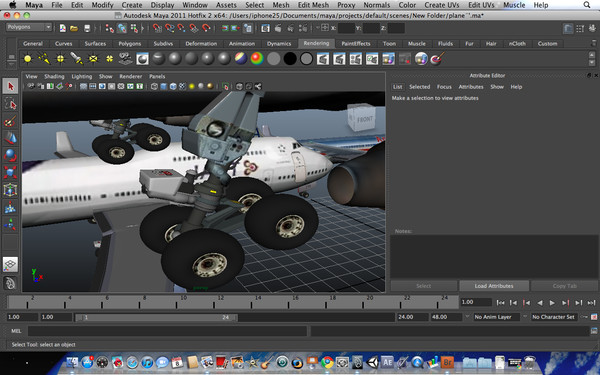Select the arrow Select tool in toolbox
The image size is (600, 375).
10,86
